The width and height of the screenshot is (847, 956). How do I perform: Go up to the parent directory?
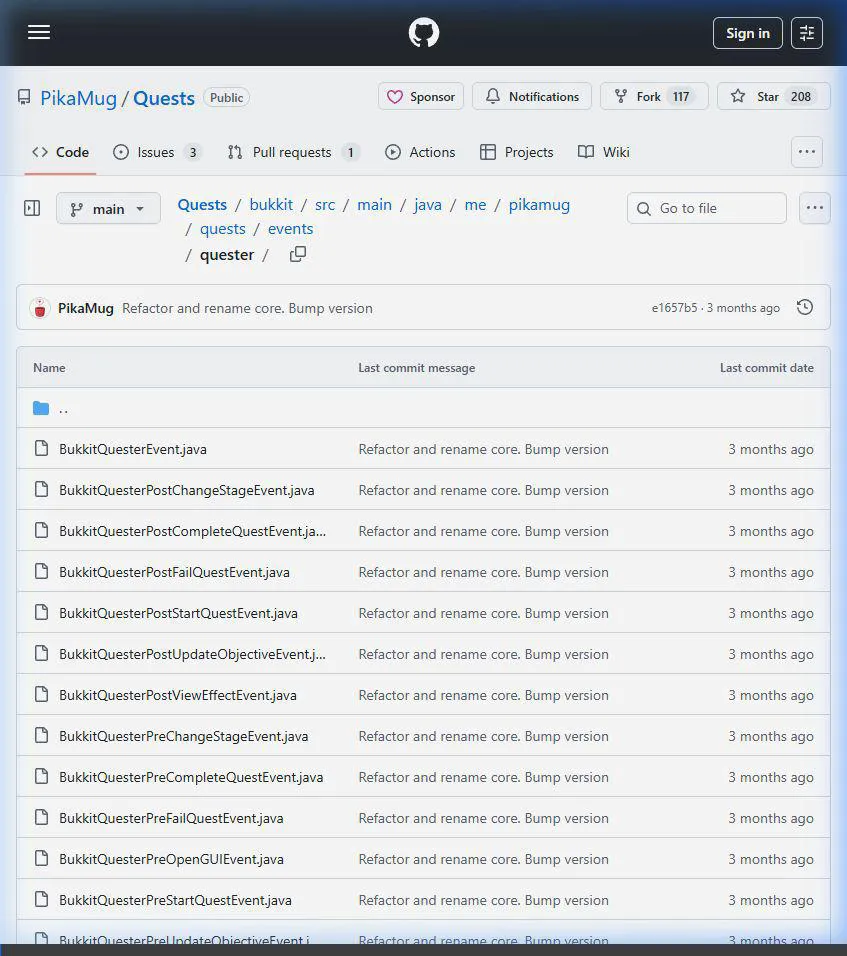(63, 408)
